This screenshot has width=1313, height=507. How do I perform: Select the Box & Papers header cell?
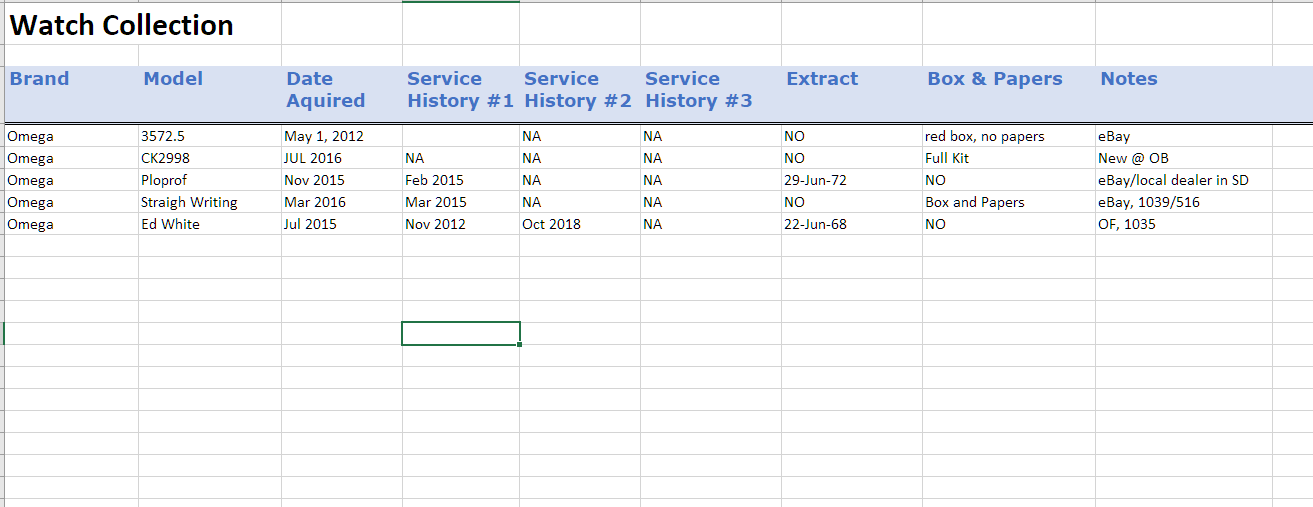click(995, 80)
